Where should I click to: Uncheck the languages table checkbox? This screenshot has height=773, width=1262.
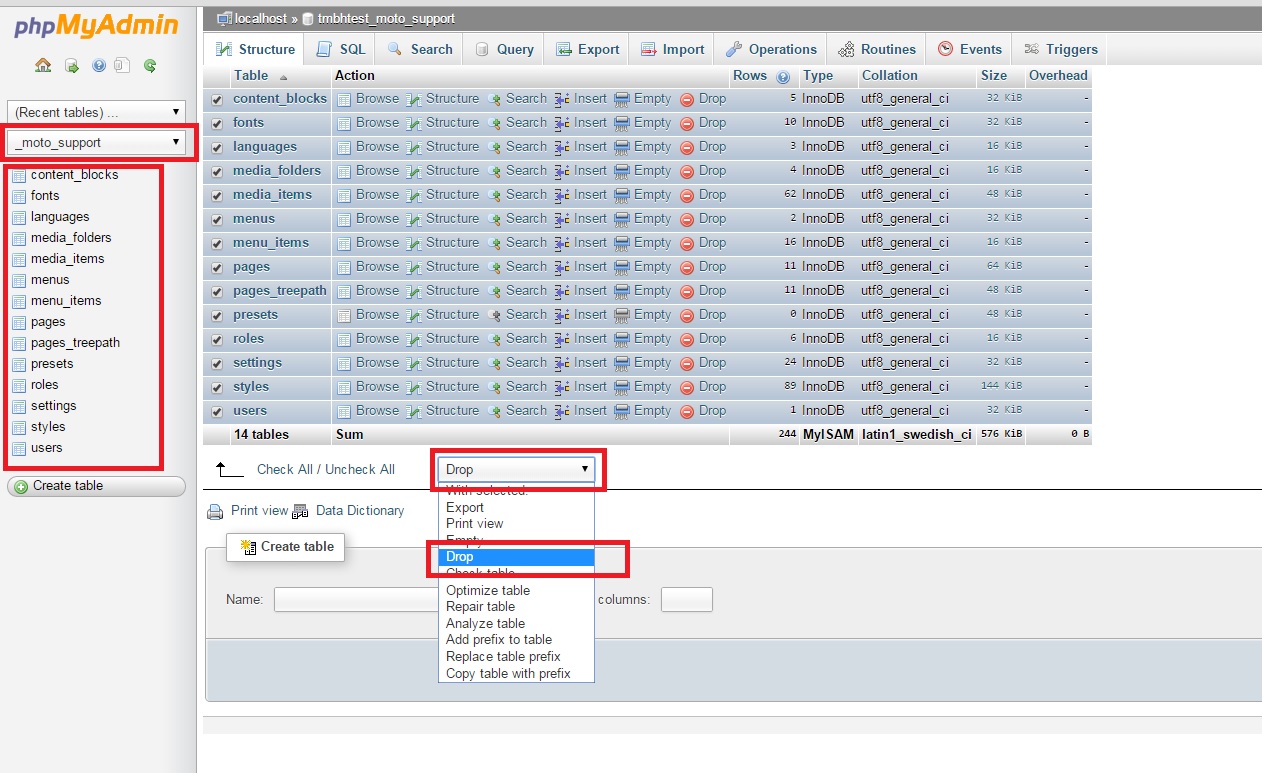[x=217, y=147]
